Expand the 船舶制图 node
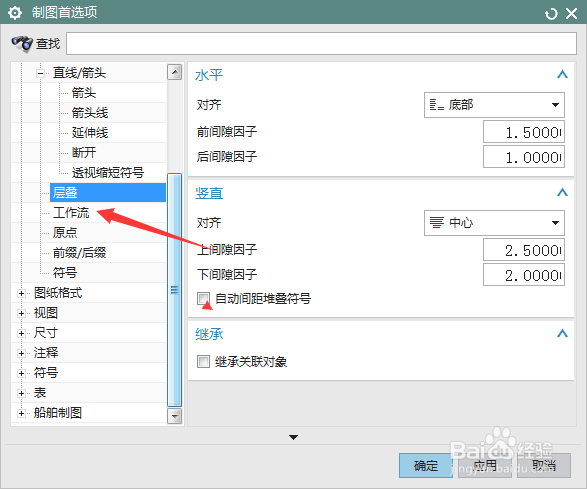587x489 pixels. (x=21, y=413)
